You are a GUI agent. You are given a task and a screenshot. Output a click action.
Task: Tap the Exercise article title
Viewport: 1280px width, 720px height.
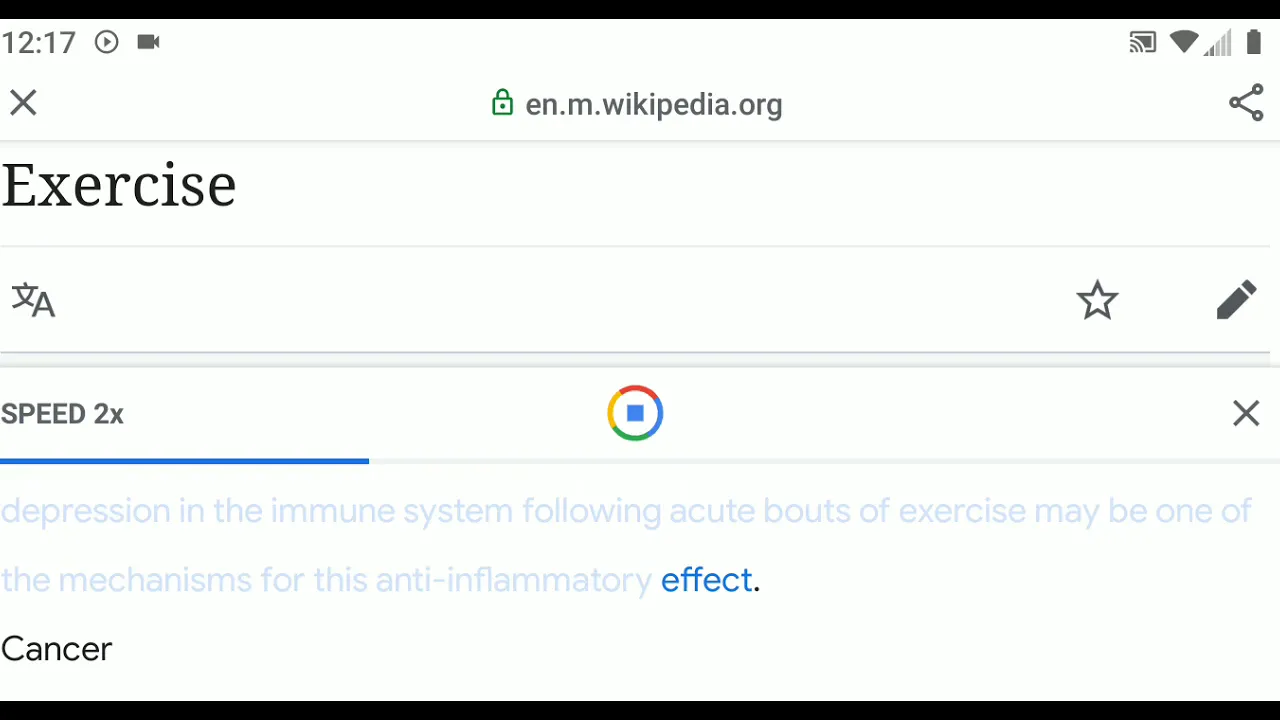pyautogui.click(x=119, y=186)
